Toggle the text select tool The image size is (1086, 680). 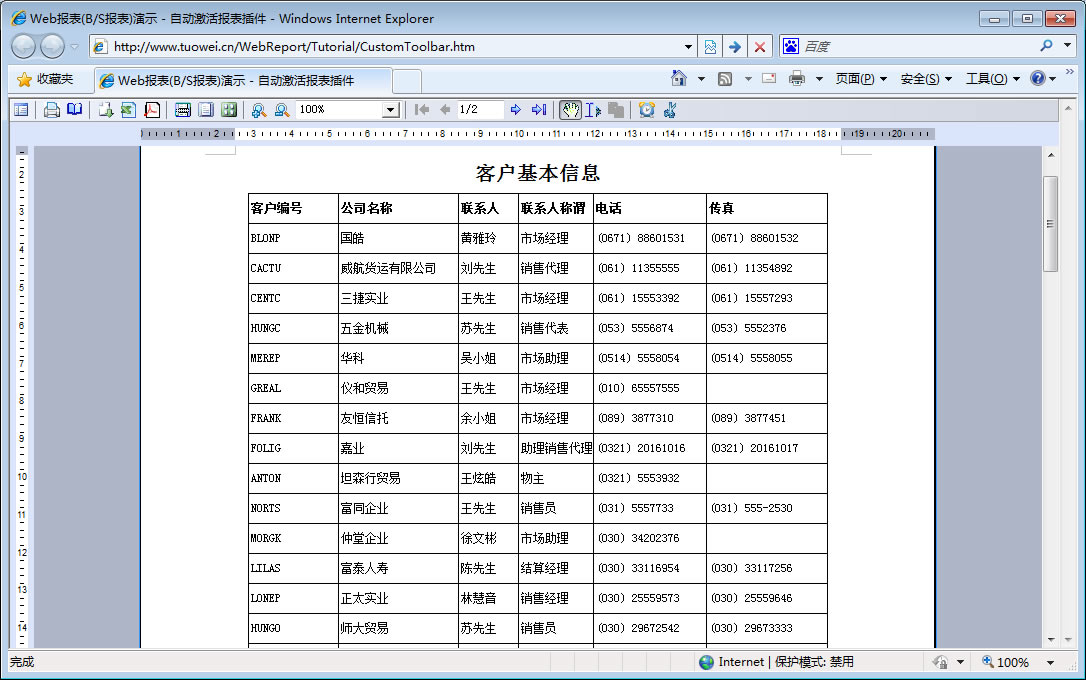point(593,110)
